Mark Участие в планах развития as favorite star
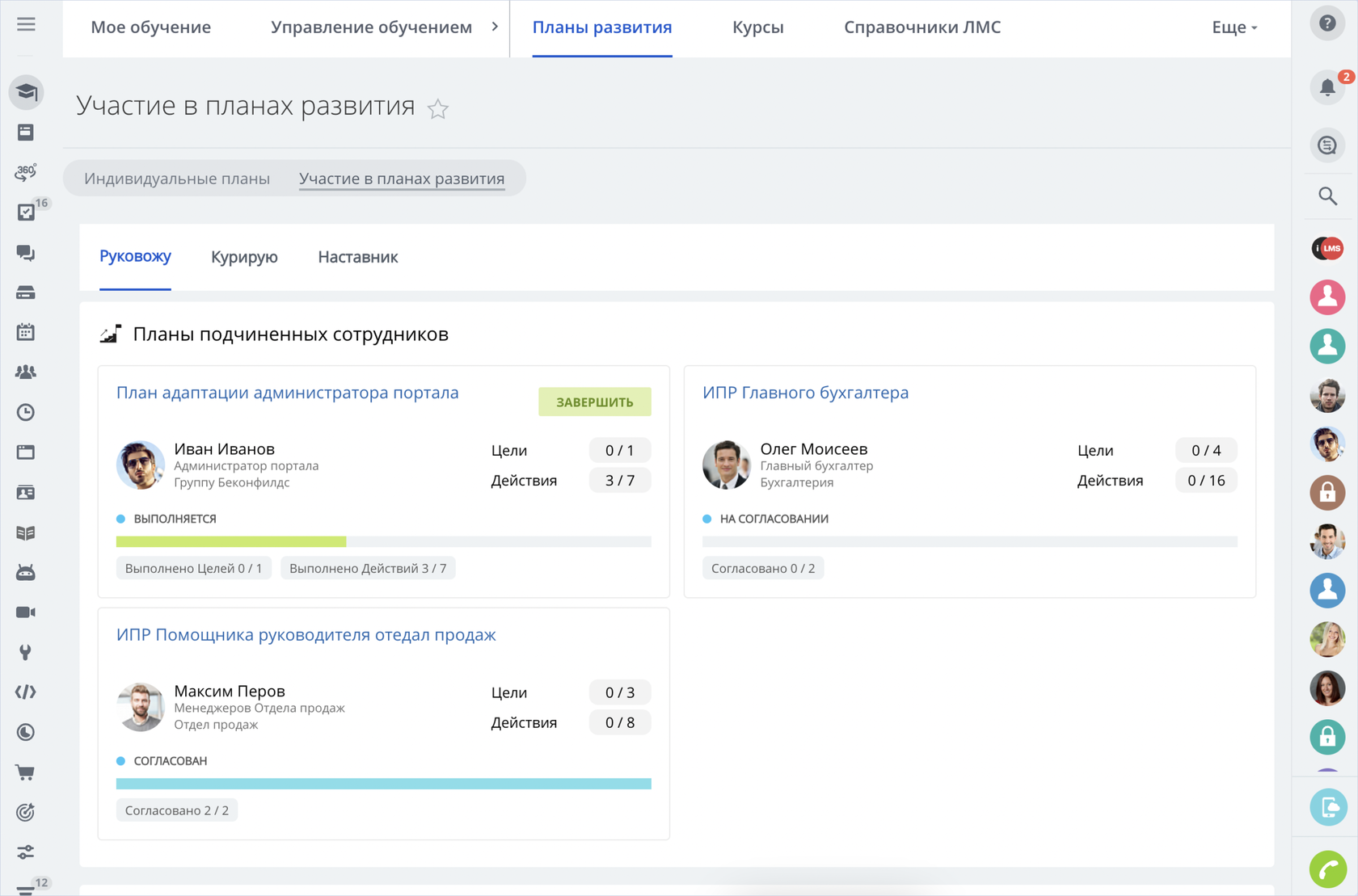Image resolution: width=1358 pixels, height=896 pixels. click(x=437, y=109)
